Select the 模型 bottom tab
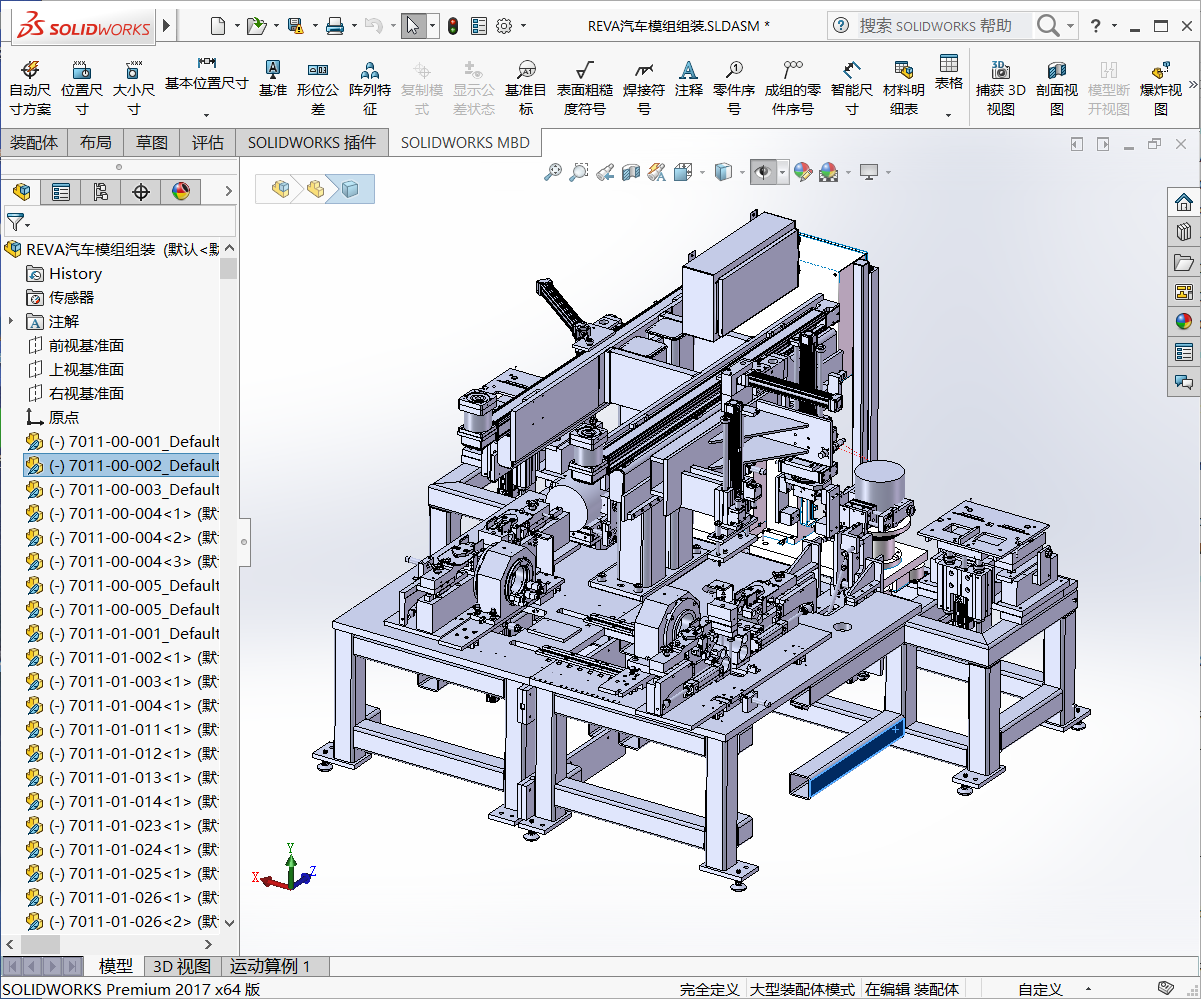This screenshot has width=1201, height=999. [x=116, y=966]
